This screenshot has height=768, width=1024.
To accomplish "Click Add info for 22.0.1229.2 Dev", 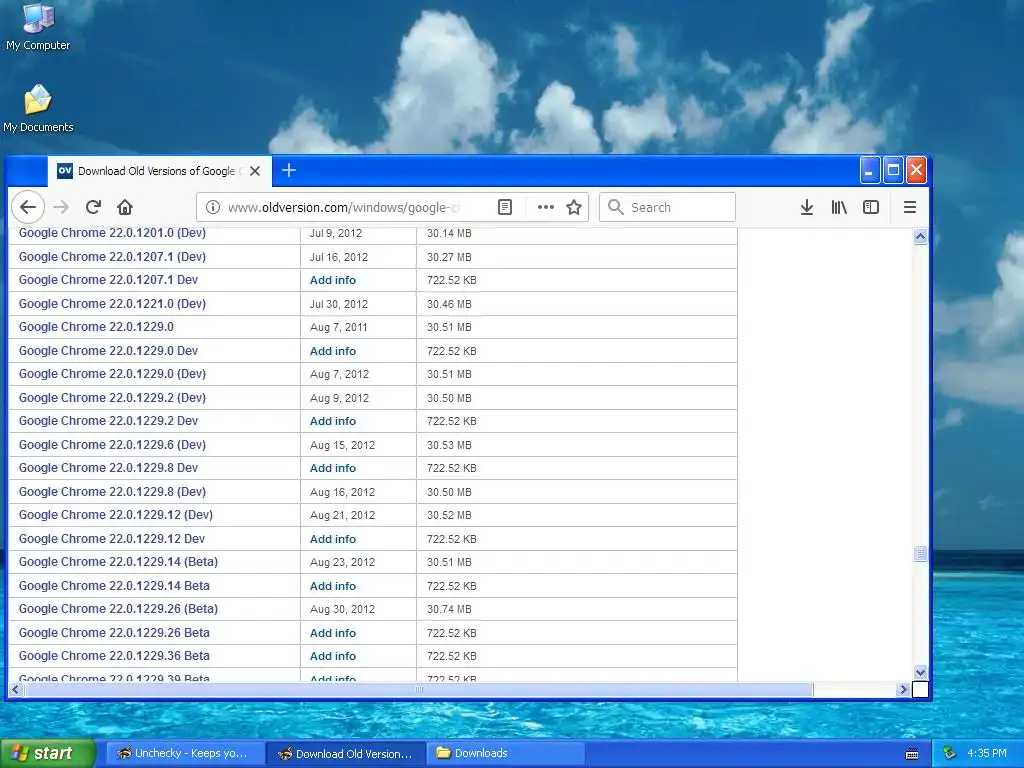I will 333,421.
